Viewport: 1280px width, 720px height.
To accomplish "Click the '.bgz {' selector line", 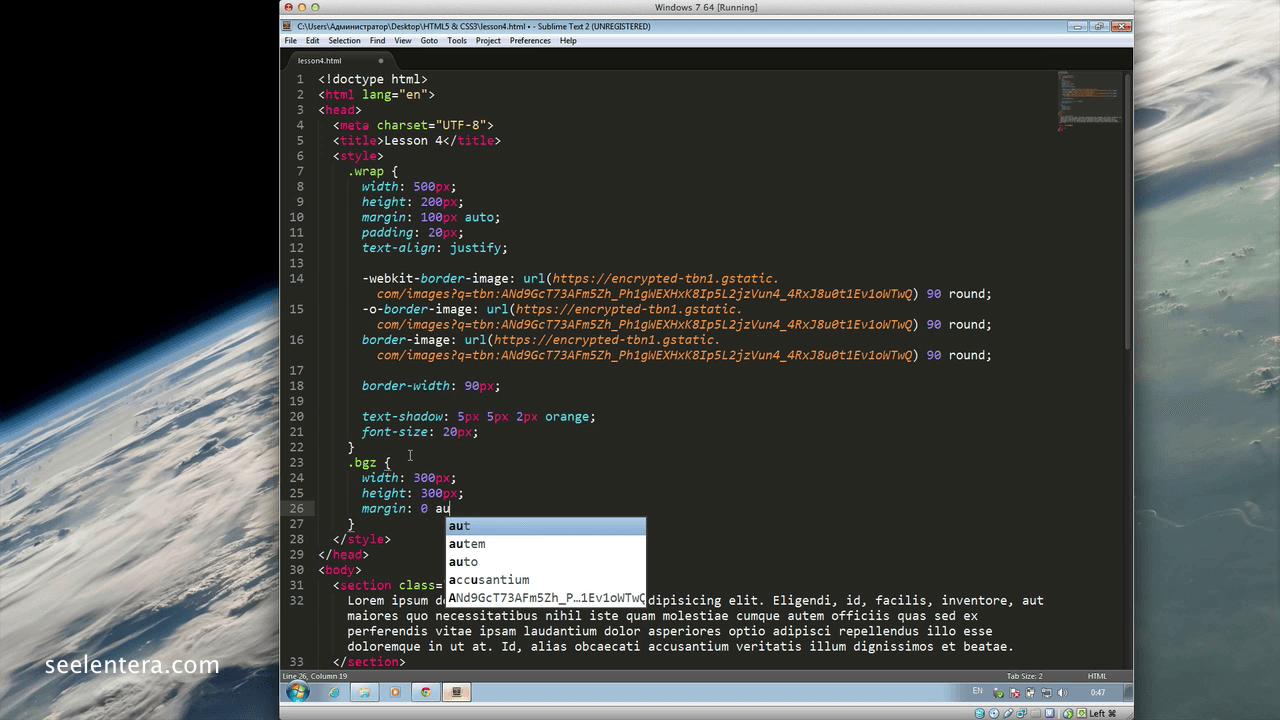I will pos(369,462).
